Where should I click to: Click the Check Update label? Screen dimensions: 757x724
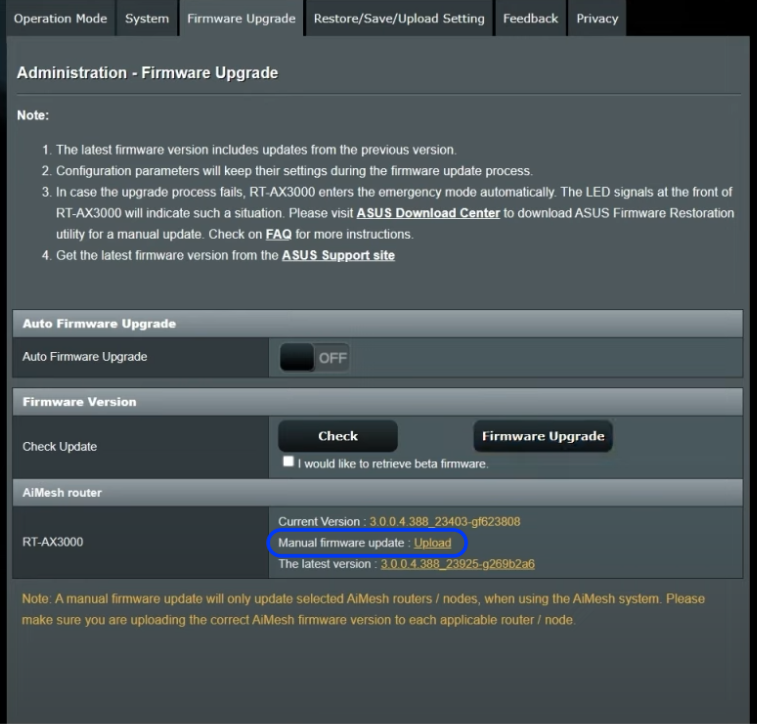pyautogui.click(x=60, y=446)
